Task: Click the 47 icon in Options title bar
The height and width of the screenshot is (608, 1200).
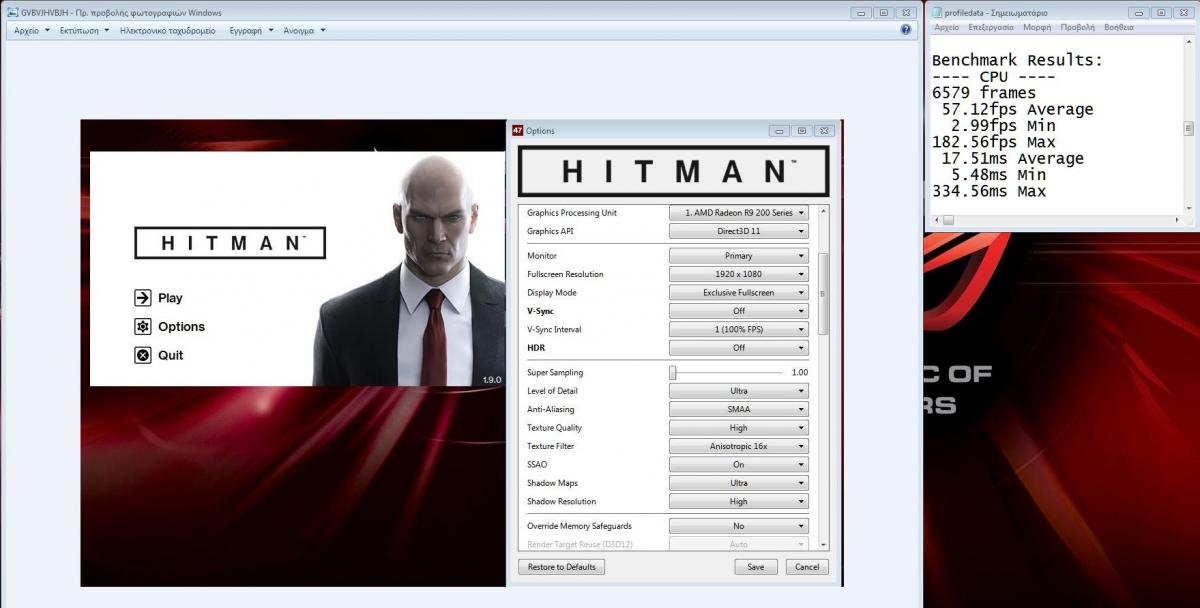Action: point(517,131)
